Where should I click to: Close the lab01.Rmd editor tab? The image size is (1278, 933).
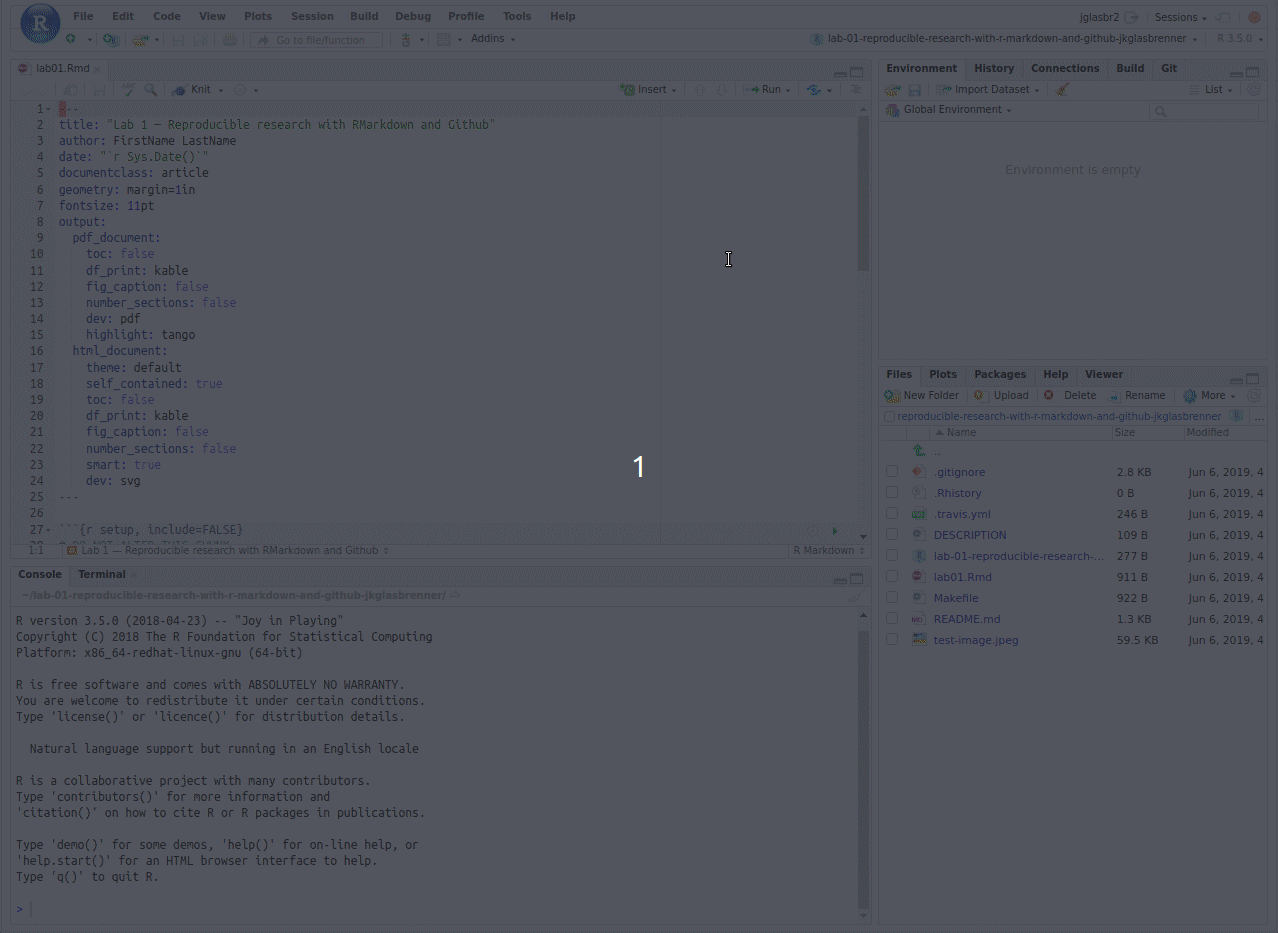(x=97, y=69)
